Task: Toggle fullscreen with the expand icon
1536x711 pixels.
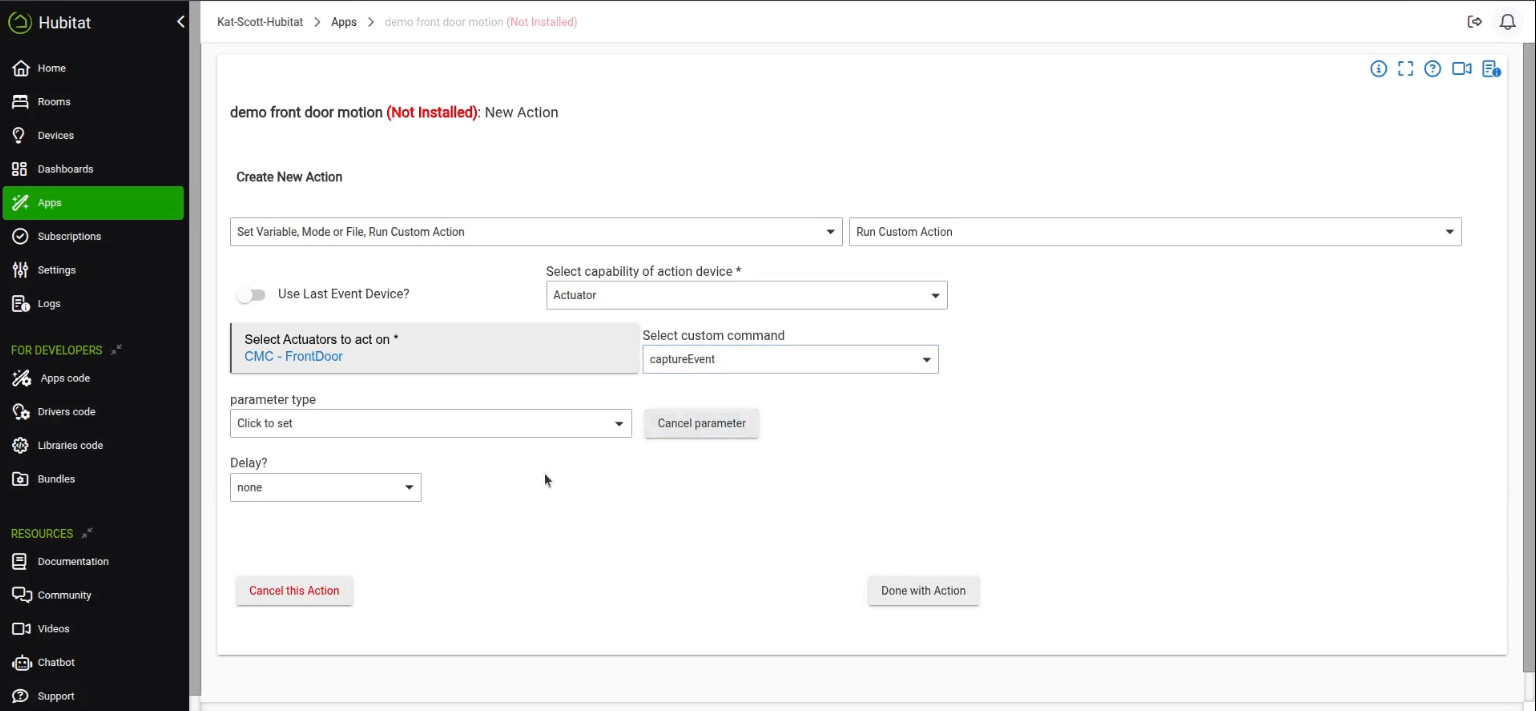Action: (x=1405, y=69)
